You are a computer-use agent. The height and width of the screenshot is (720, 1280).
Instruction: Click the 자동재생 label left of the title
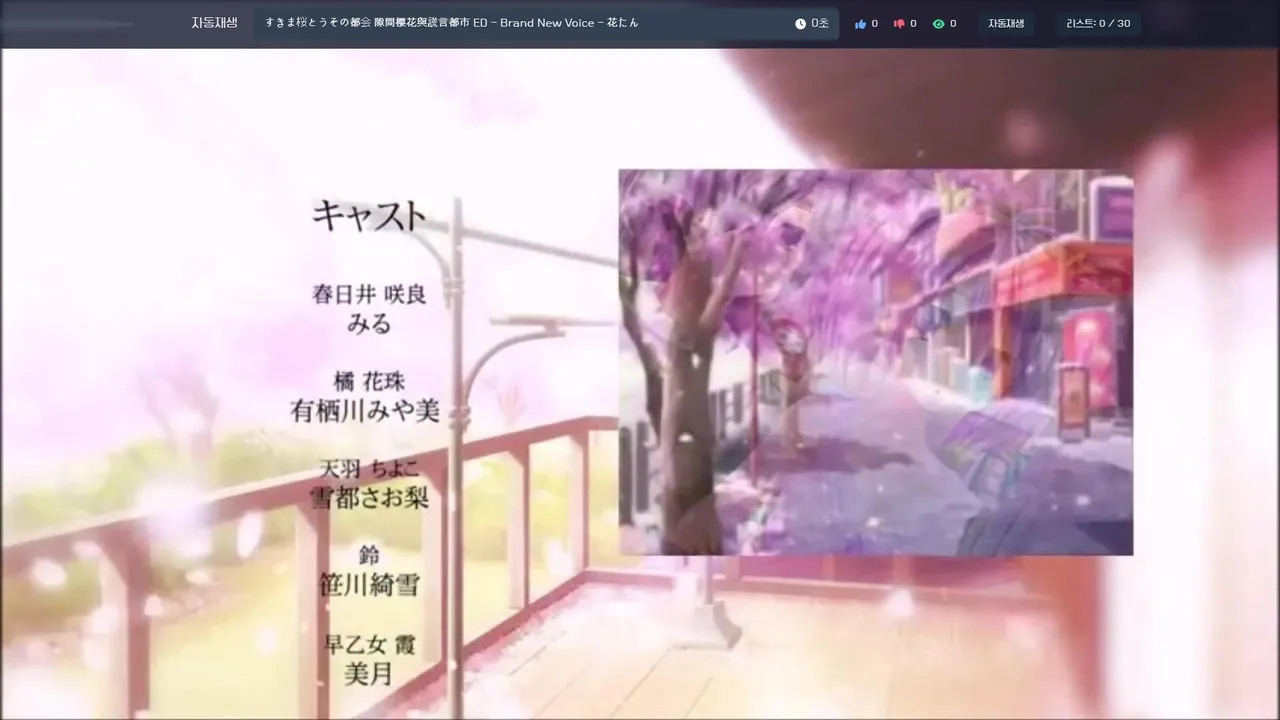214,22
